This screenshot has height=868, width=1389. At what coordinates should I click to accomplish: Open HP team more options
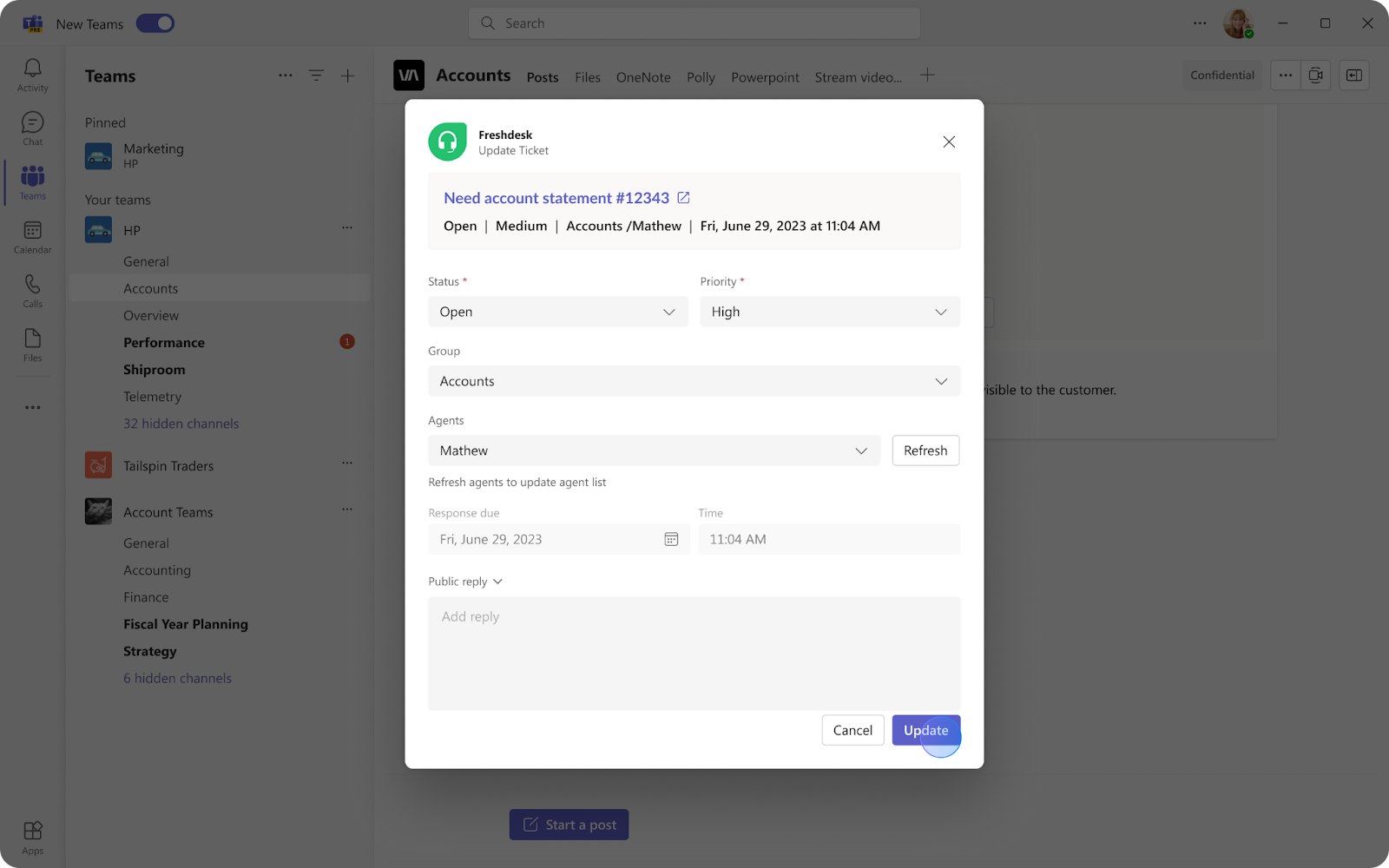347,227
